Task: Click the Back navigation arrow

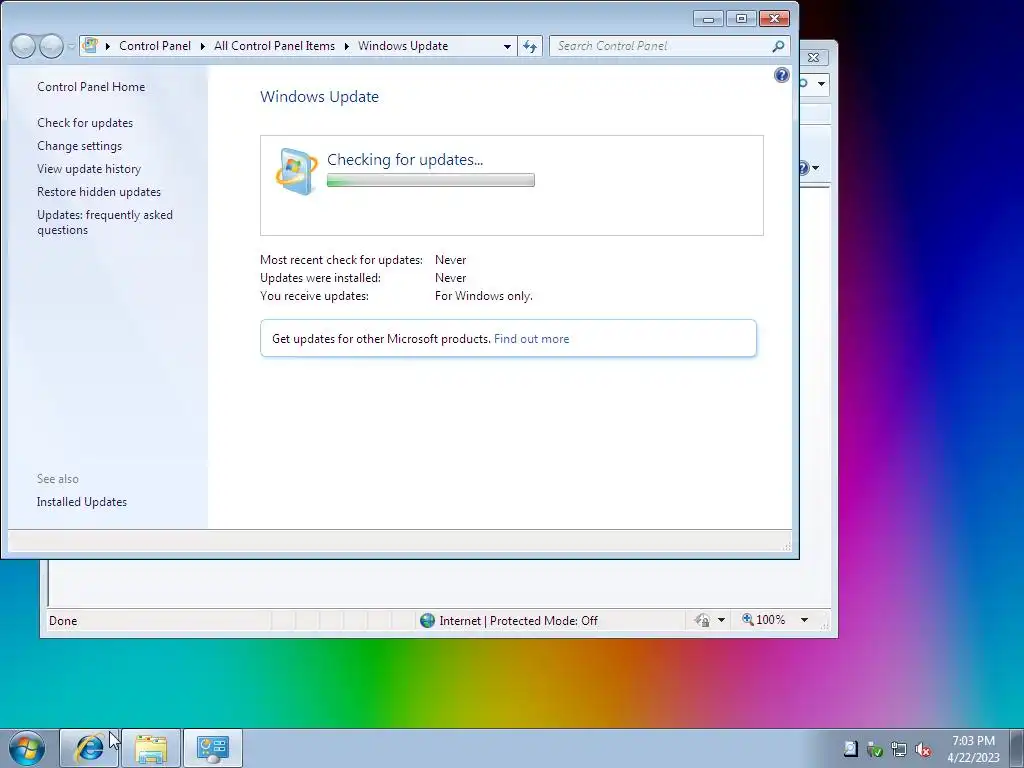Action: tap(24, 46)
